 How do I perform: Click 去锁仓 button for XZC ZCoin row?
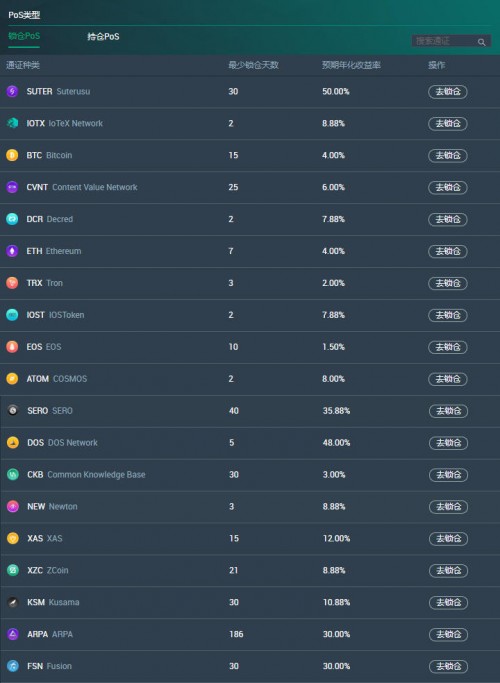point(449,571)
